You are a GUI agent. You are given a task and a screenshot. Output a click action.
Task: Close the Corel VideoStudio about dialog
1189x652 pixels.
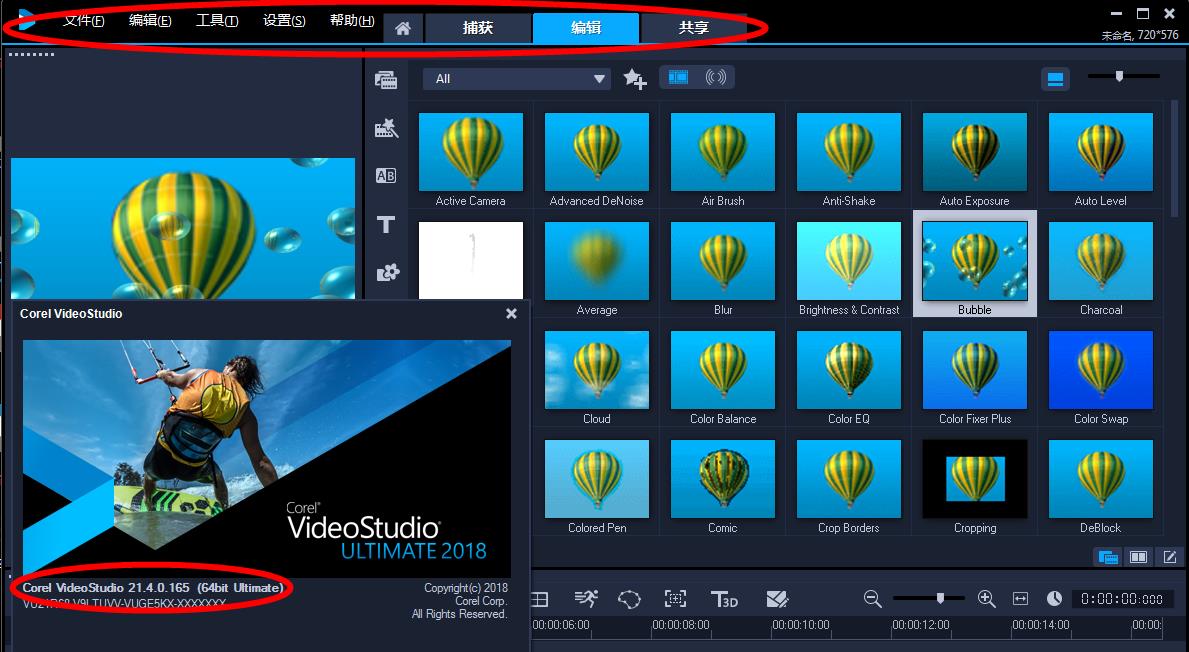(511, 313)
